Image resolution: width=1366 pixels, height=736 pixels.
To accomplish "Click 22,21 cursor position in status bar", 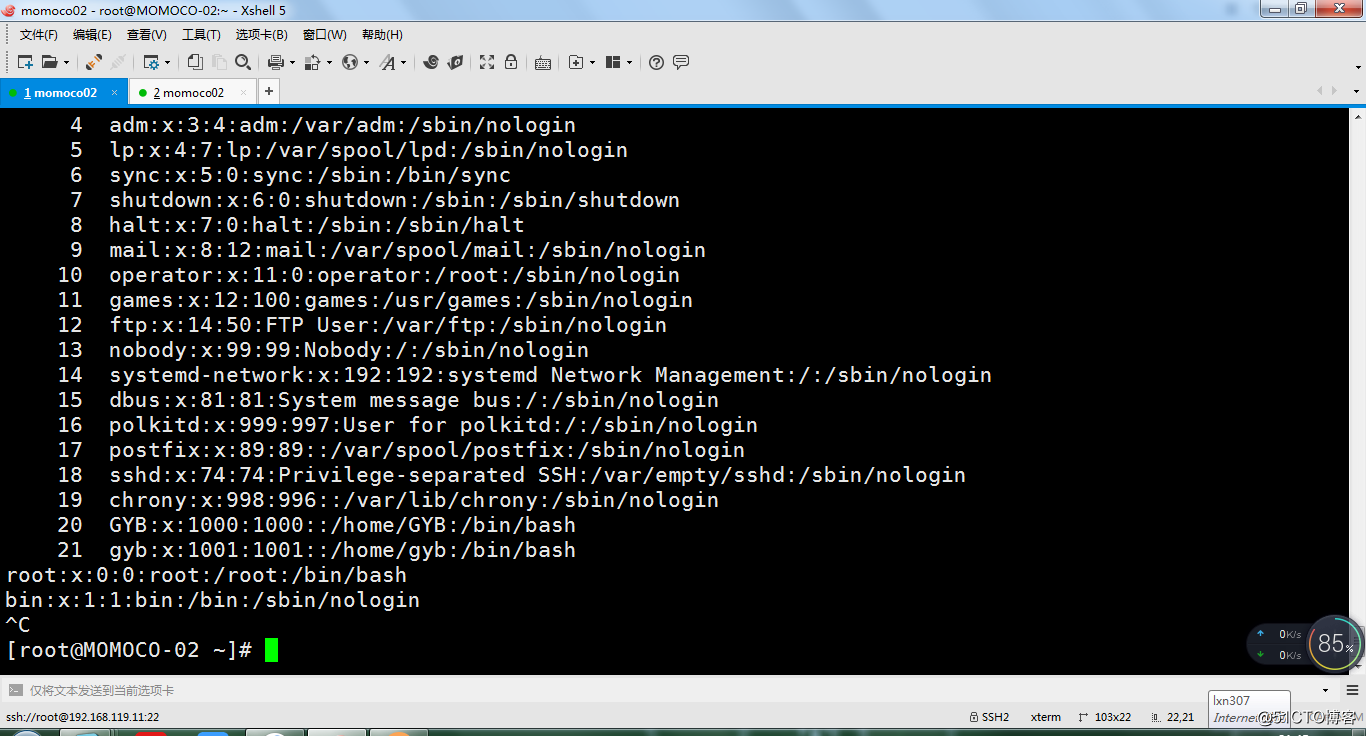I will [1173, 717].
